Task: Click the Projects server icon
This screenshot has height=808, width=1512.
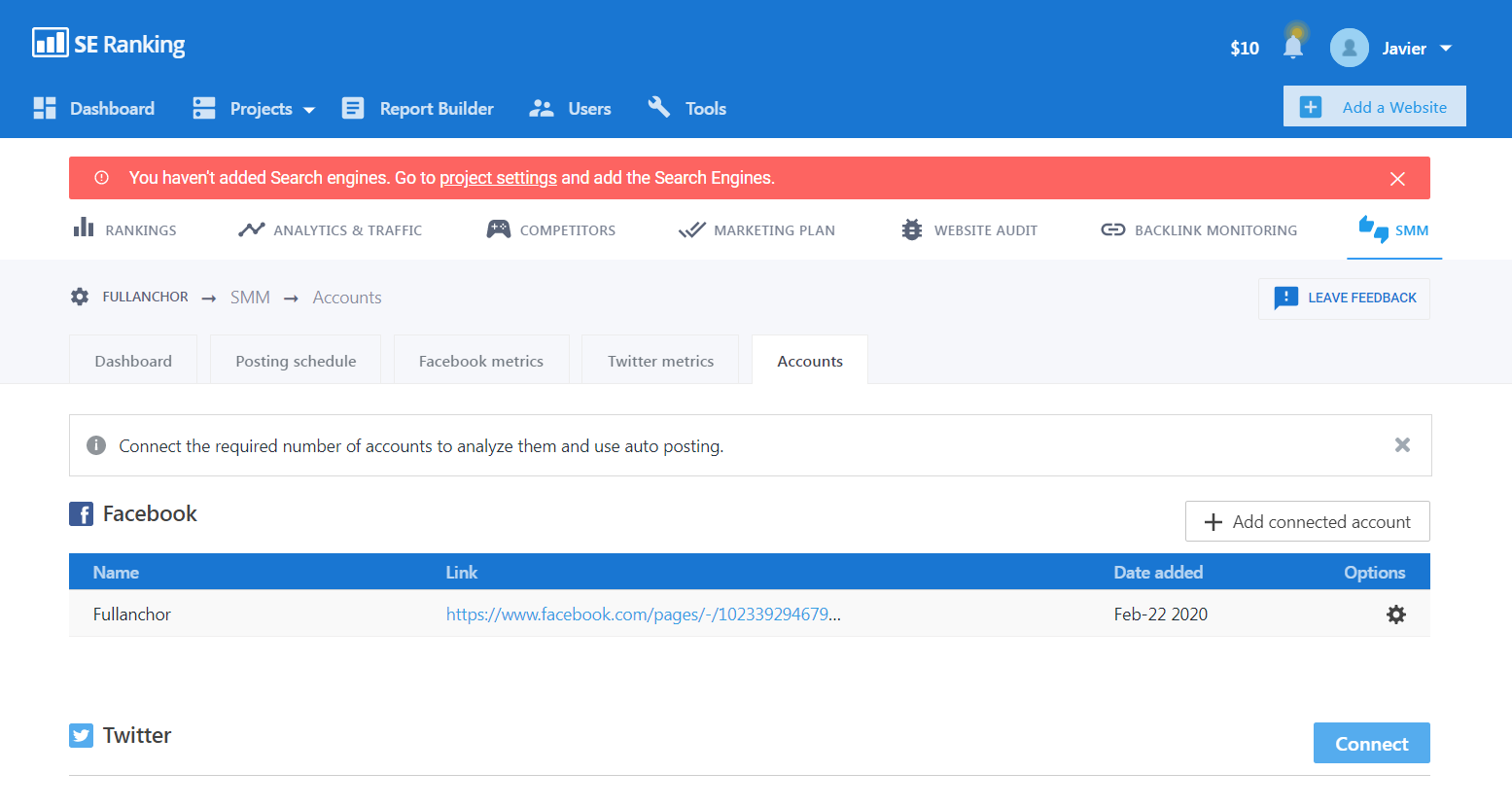Action: 204,108
